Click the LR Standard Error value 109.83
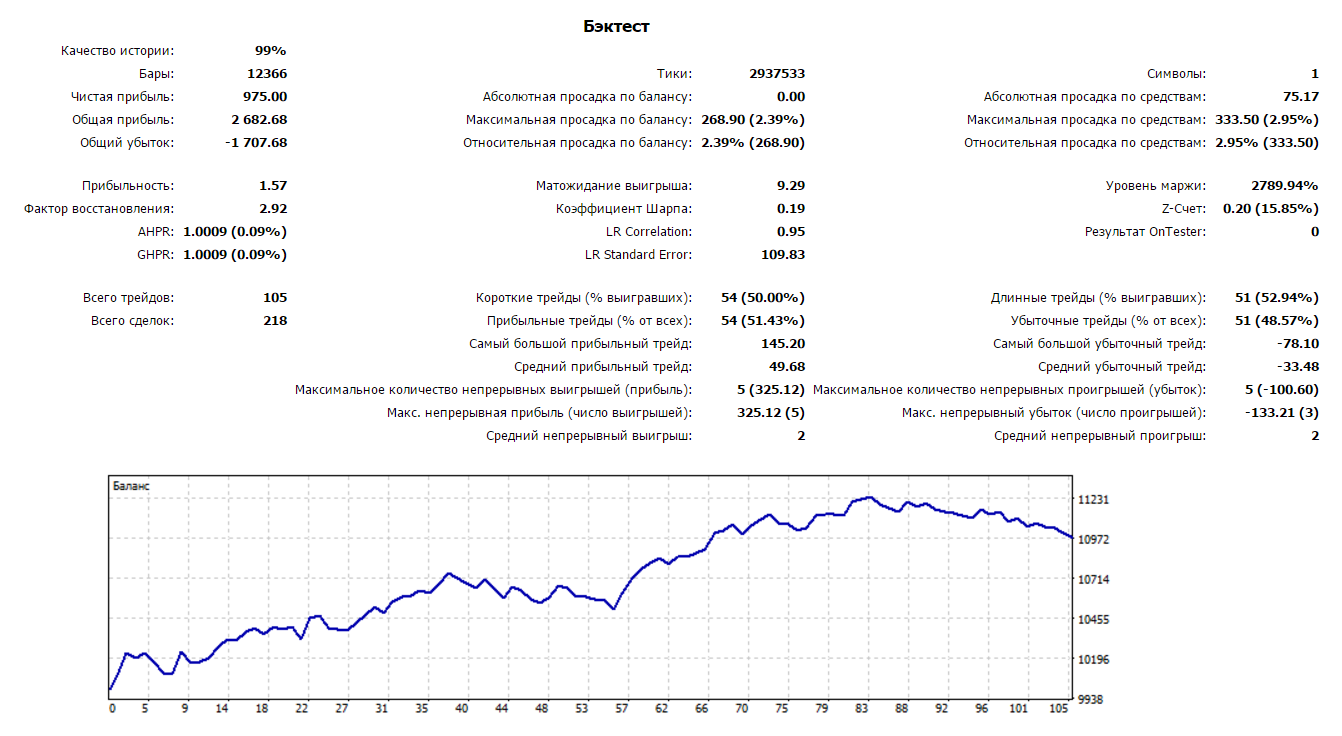1342x736 pixels. coord(783,255)
